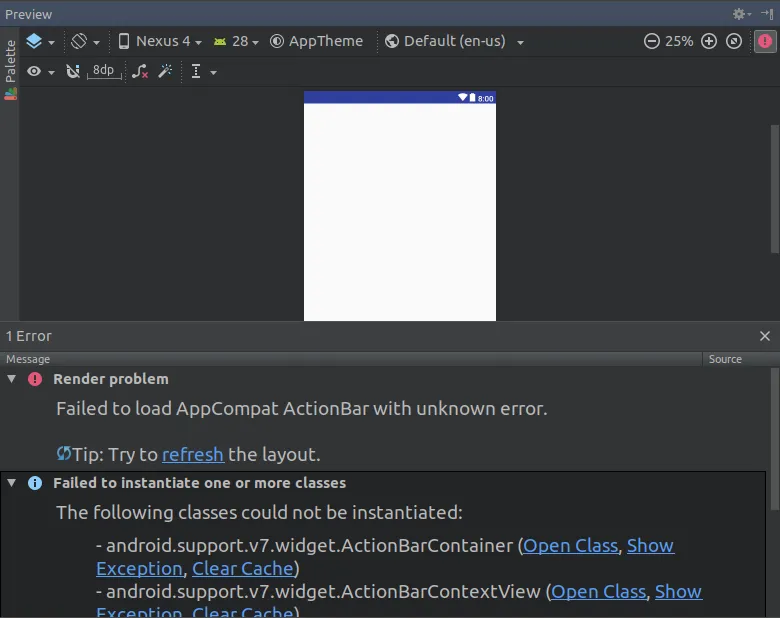The width and height of the screenshot is (780, 618).
Task: Click the refresh icon beside Tip
Action: click(64, 453)
